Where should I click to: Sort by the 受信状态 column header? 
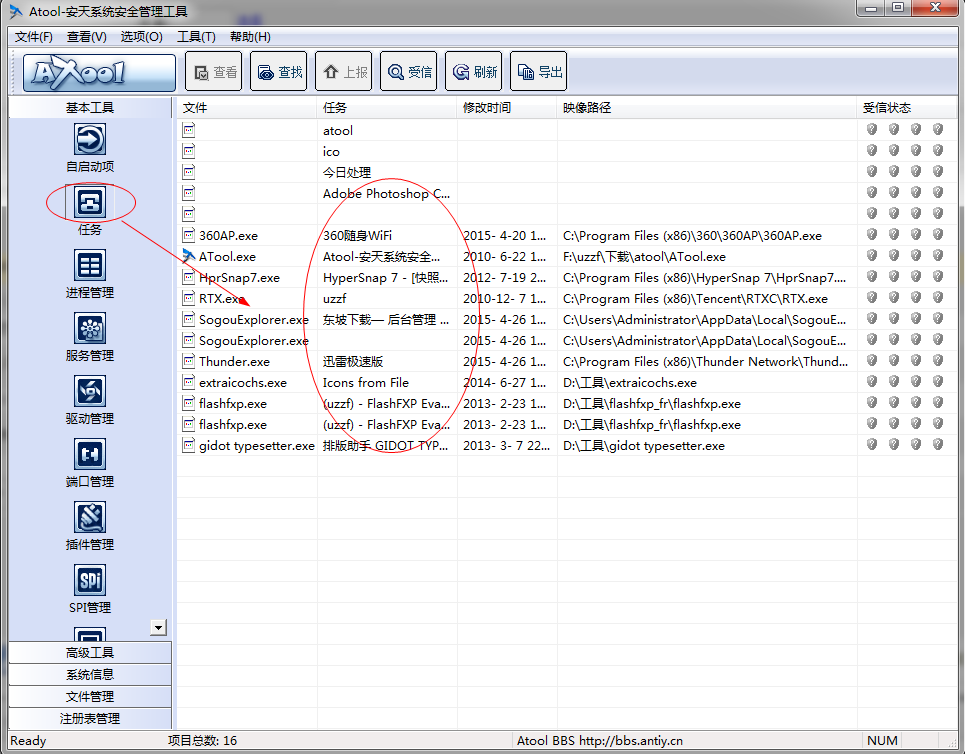(x=907, y=108)
